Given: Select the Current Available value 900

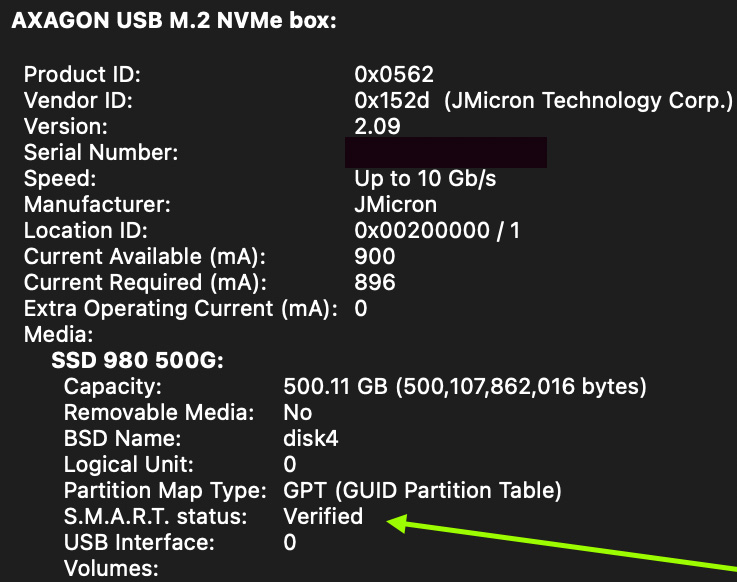Looking at the screenshot, I should point(375,257).
